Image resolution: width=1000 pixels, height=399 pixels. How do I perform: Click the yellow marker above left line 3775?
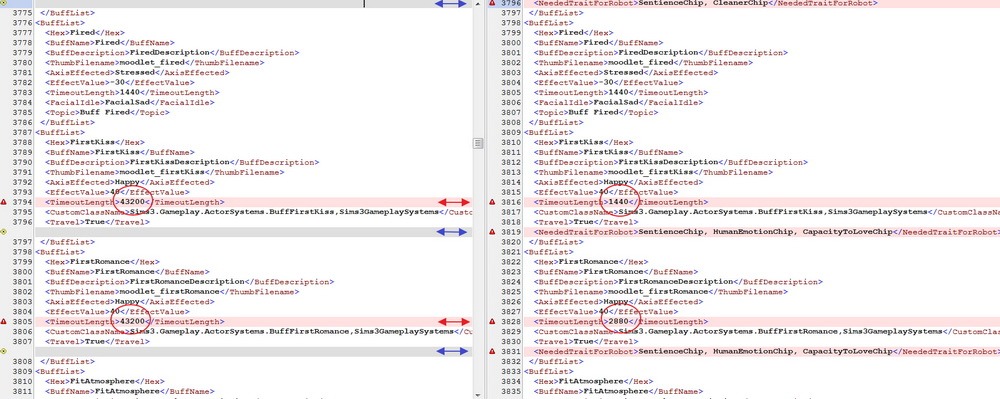click(x=4, y=3)
